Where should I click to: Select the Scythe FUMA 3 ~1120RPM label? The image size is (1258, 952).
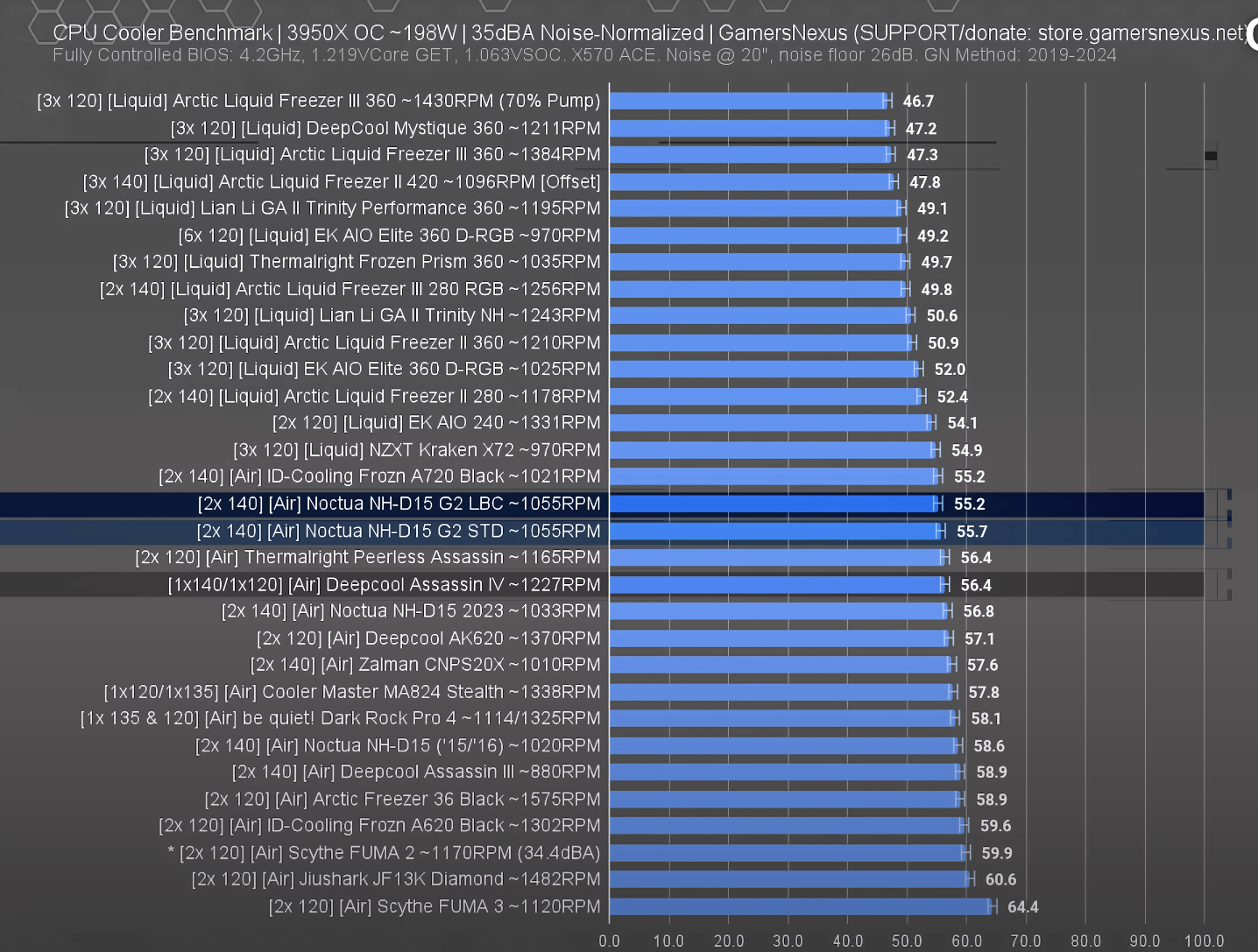435,906
